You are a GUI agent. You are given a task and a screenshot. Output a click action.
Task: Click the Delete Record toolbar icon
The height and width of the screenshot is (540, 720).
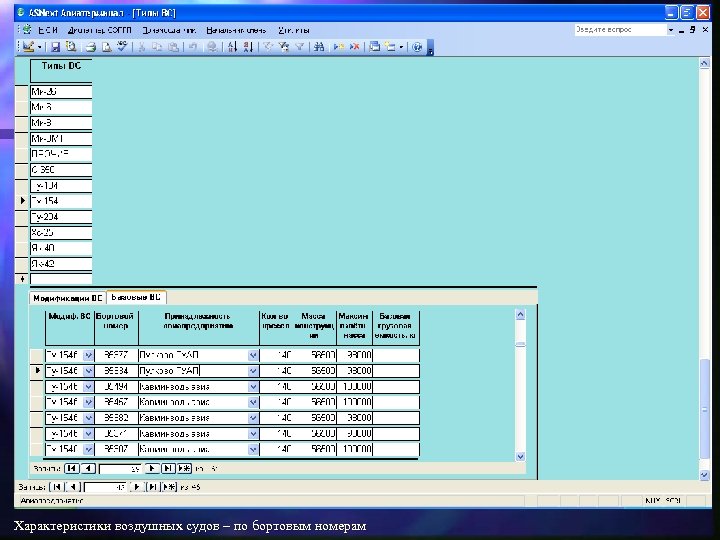pos(354,47)
